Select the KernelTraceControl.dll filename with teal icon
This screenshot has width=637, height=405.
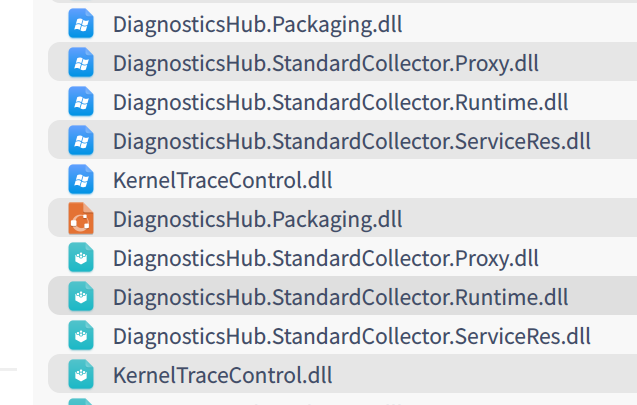[223, 375]
